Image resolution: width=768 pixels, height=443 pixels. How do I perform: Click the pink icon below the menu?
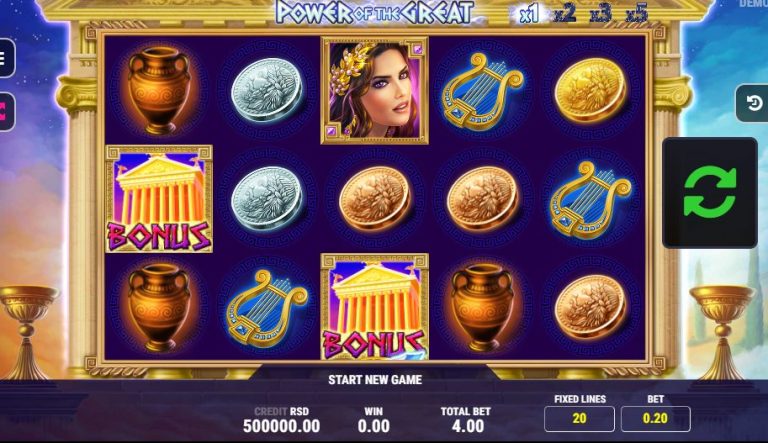click(x=6, y=112)
